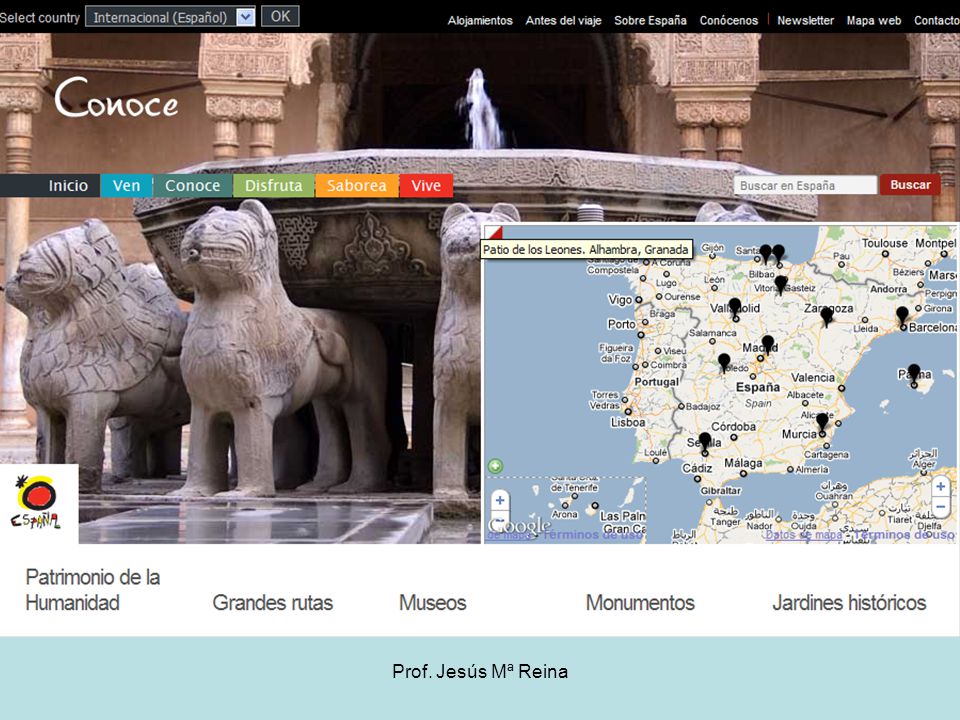The width and height of the screenshot is (960, 720).
Task: Zoom in with main map plus button
Action: tap(940, 487)
